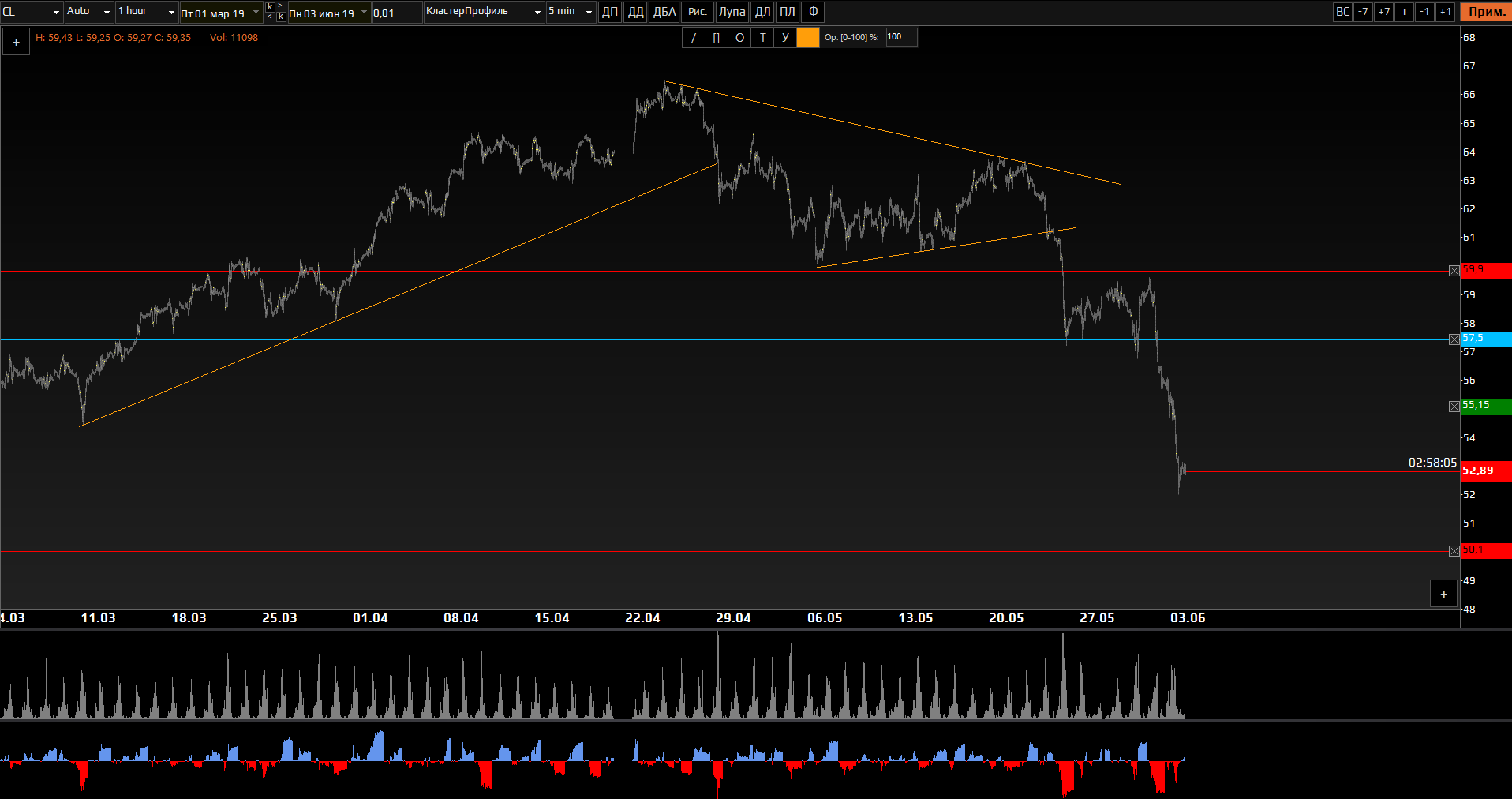Select the line drawing tool (slash icon)
This screenshot has width=1512, height=799.
point(693,38)
